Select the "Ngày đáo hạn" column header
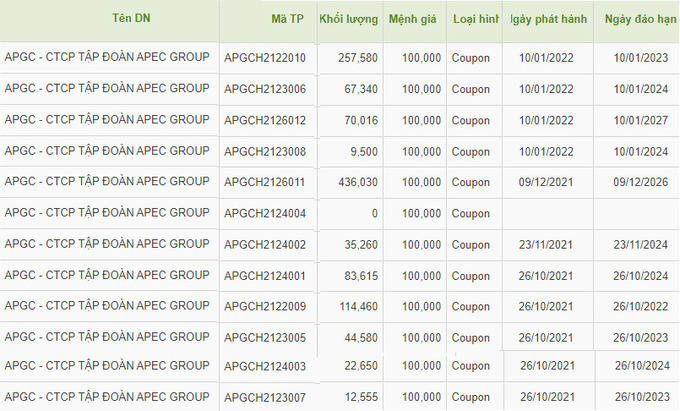This screenshot has height=411, width=680. click(639, 19)
